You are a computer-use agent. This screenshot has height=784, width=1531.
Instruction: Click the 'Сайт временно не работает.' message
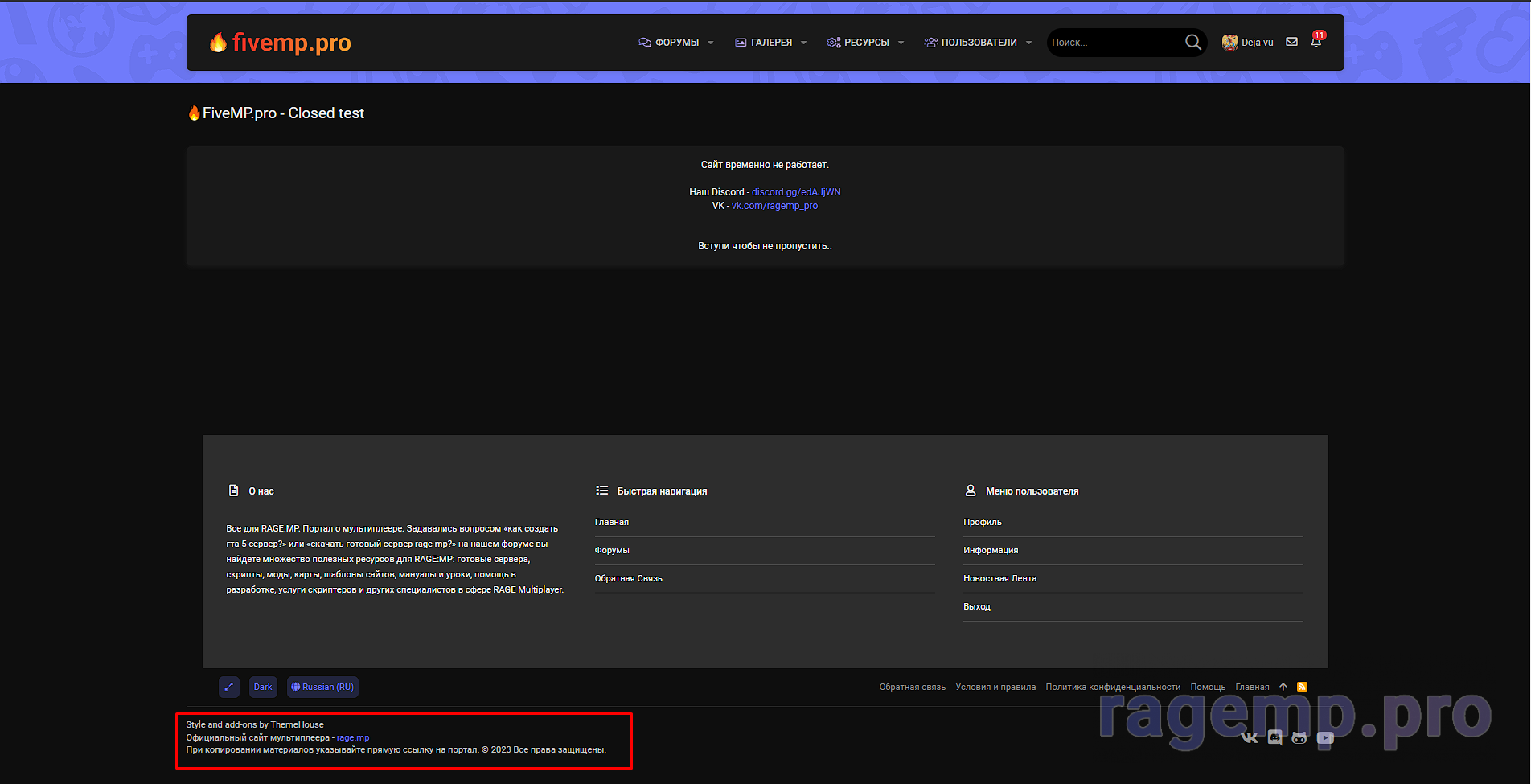[x=765, y=165]
